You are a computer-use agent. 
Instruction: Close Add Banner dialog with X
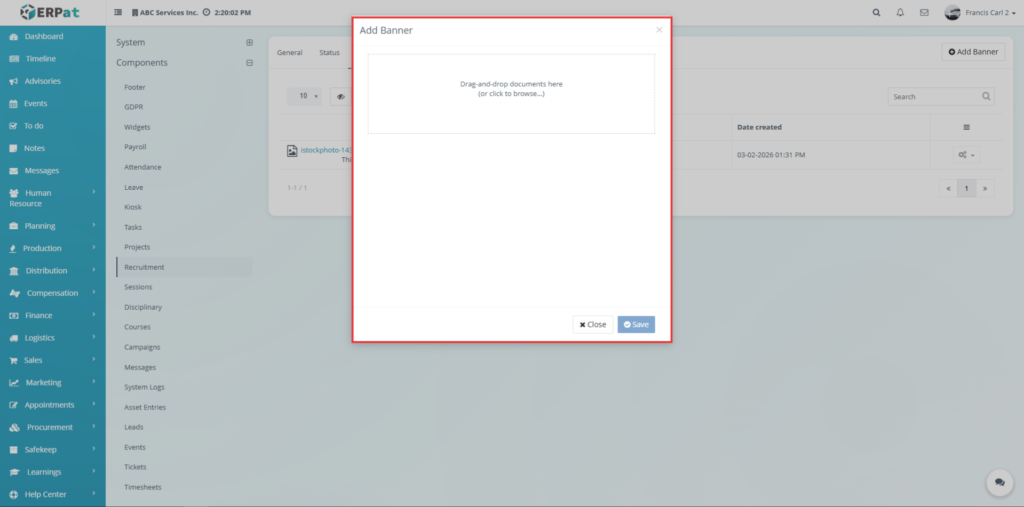tap(659, 29)
